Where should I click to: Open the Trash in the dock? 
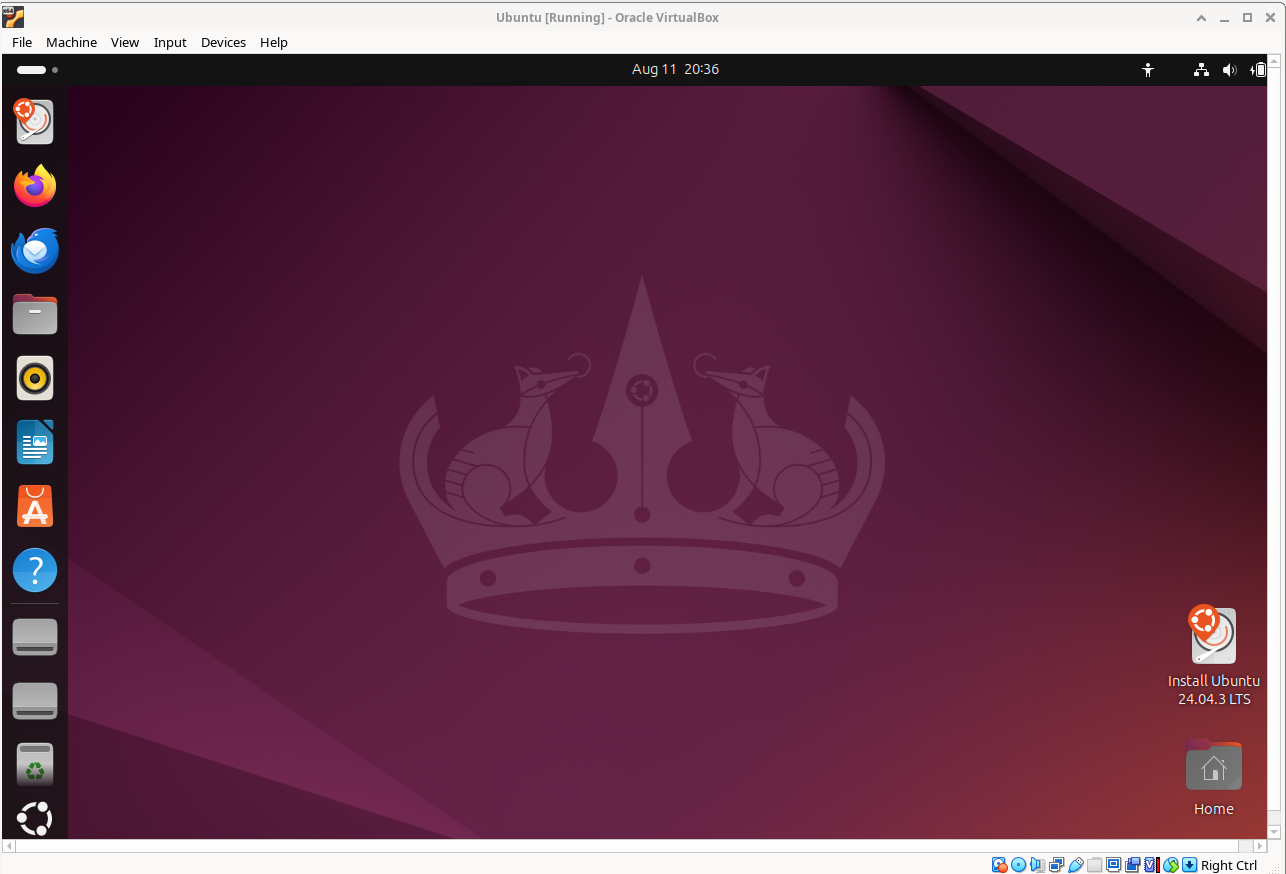(35, 764)
